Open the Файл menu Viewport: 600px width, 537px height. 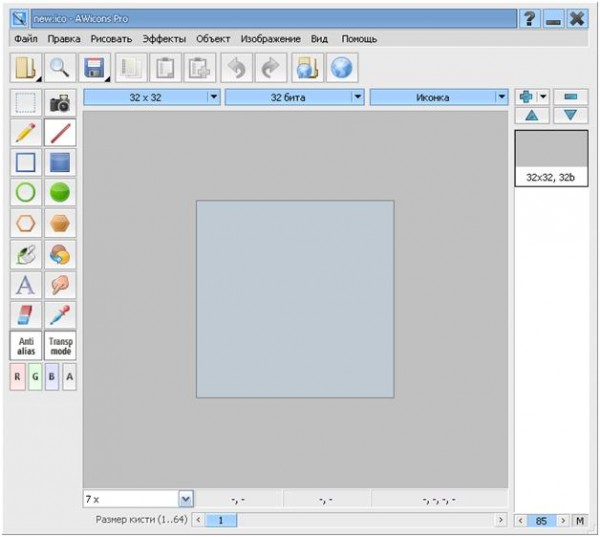(26, 39)
